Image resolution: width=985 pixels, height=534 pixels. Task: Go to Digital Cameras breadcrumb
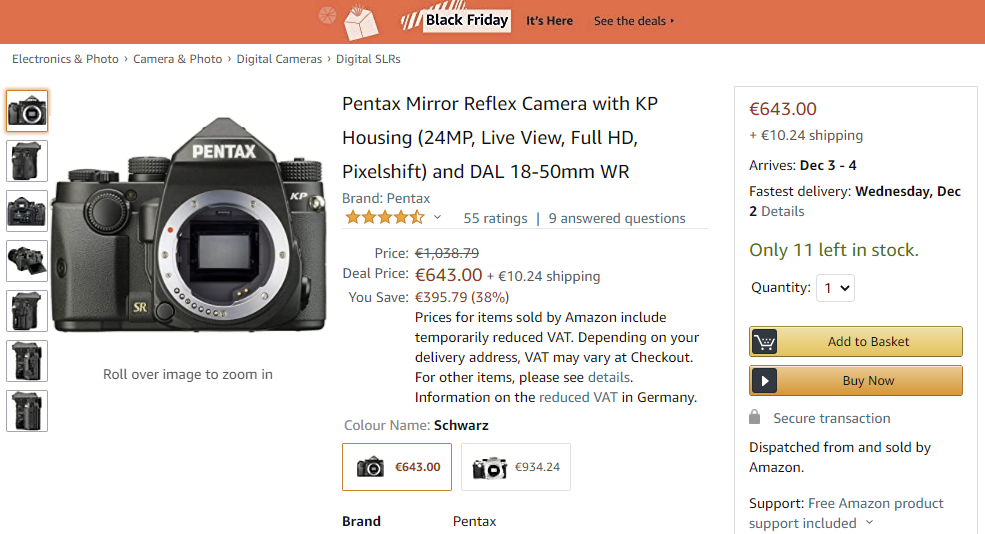point(279,59)
